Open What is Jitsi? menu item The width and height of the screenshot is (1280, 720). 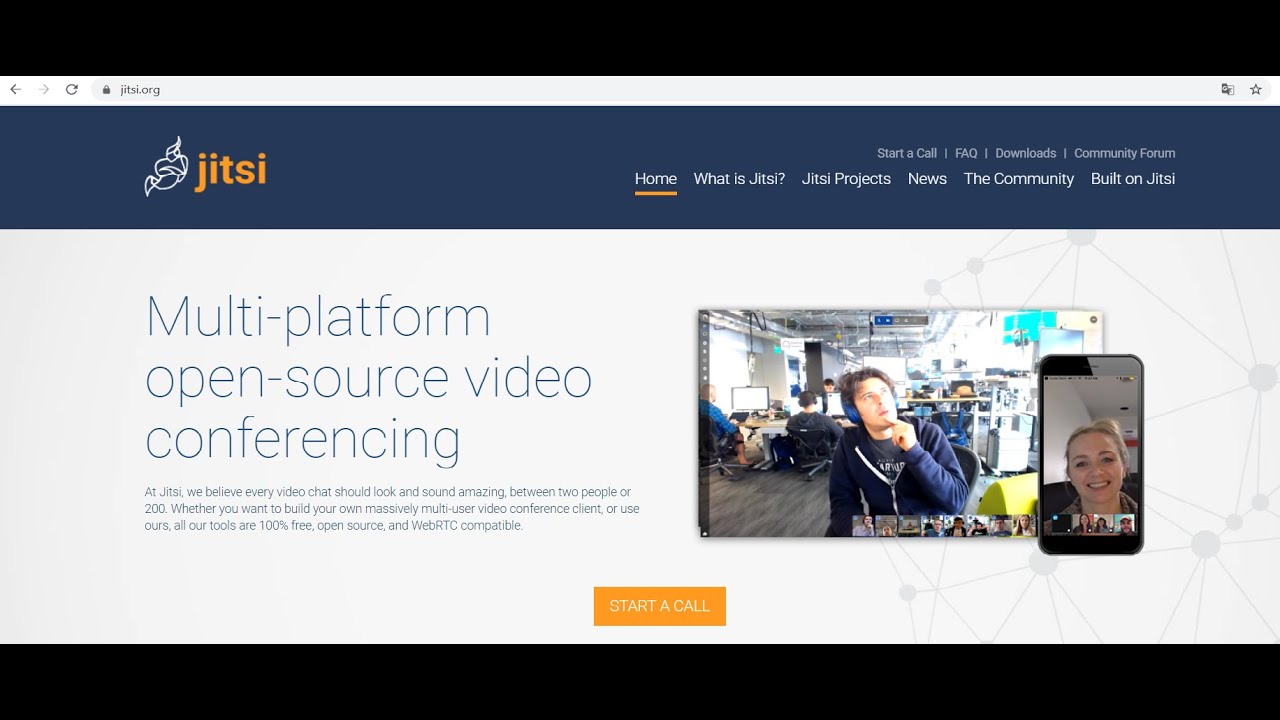coord(739,179)
